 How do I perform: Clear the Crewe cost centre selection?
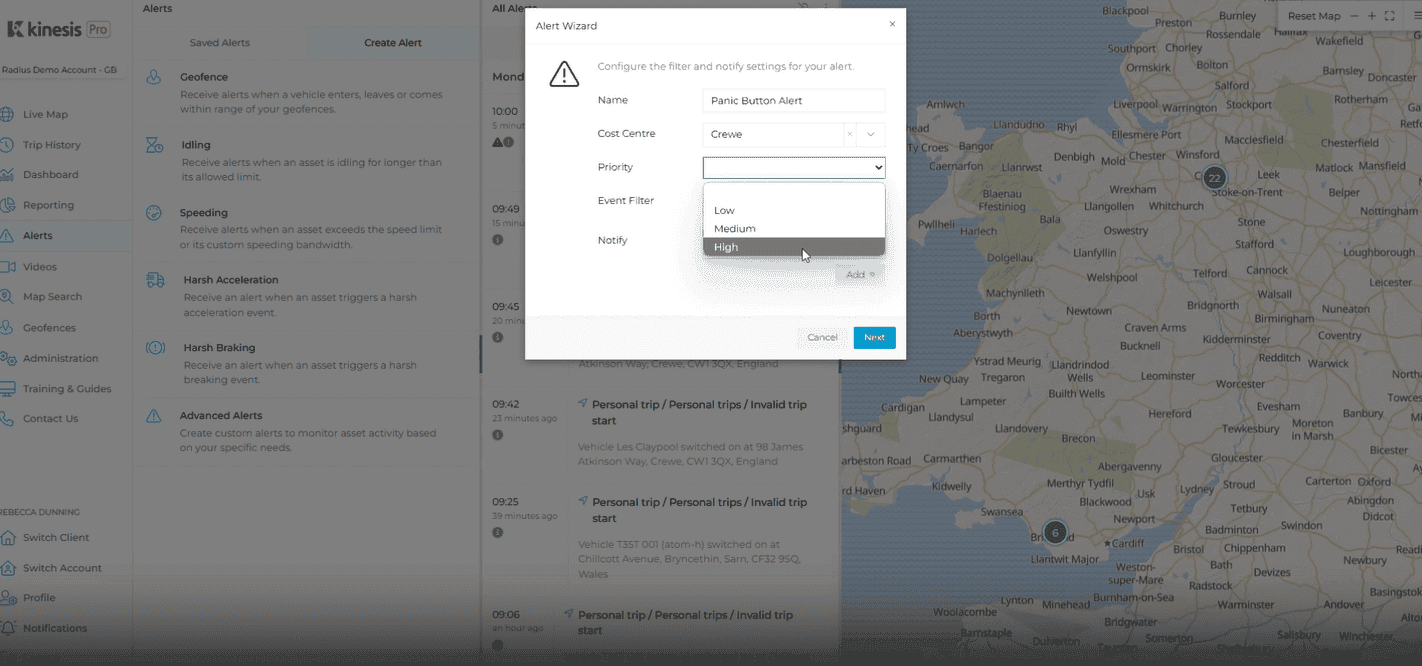849,134
